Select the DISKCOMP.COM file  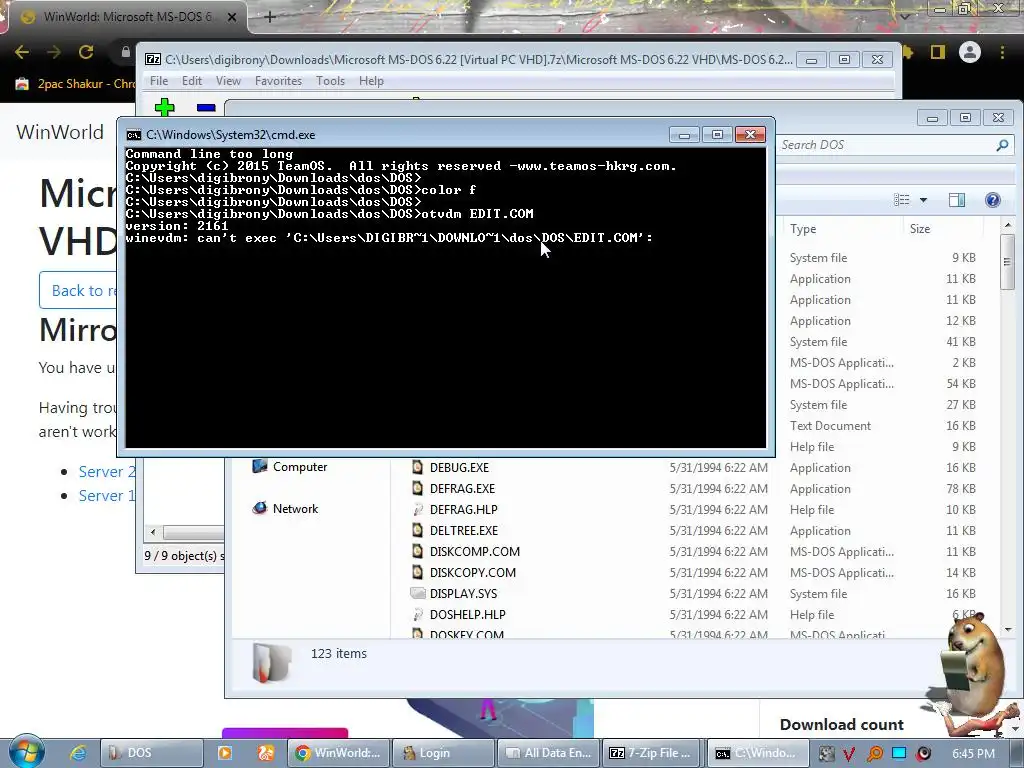pos(475,551)
